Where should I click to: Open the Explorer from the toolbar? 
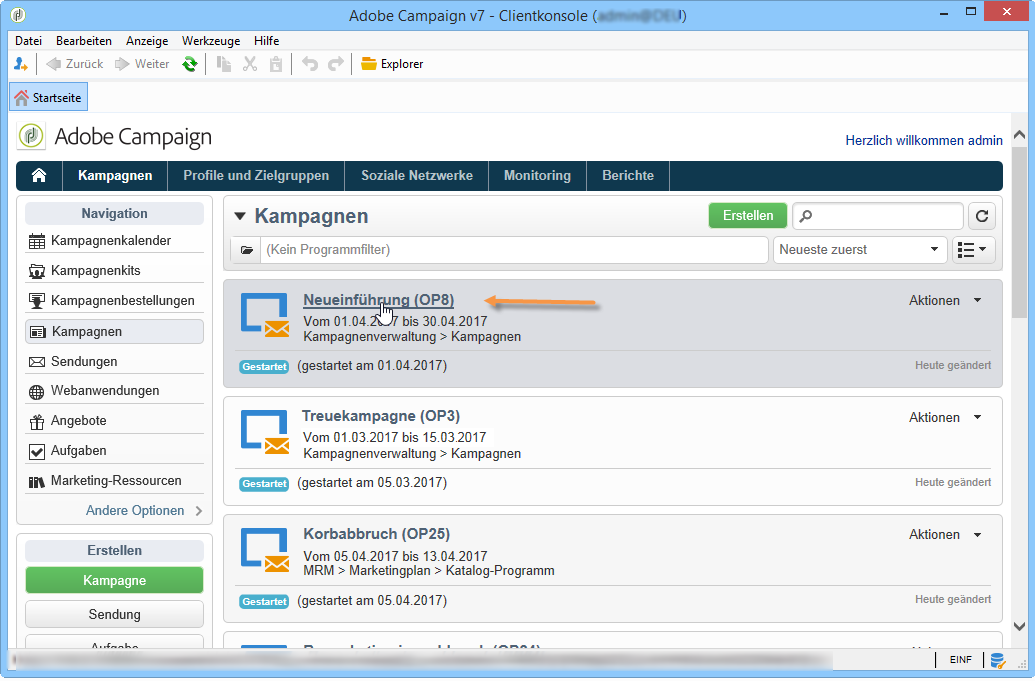pos(392,64)
